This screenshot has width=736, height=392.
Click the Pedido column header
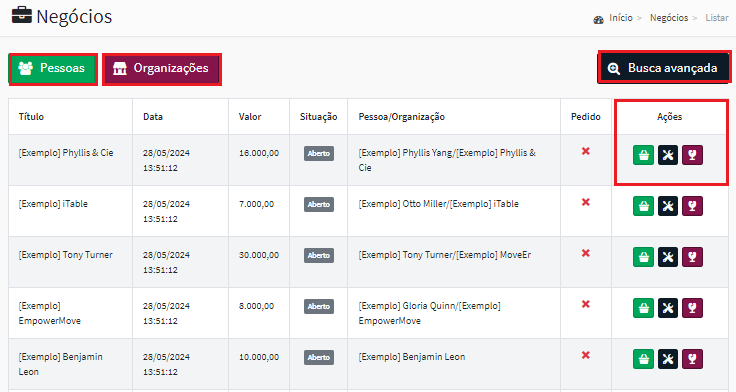click(x=585, y=117)
